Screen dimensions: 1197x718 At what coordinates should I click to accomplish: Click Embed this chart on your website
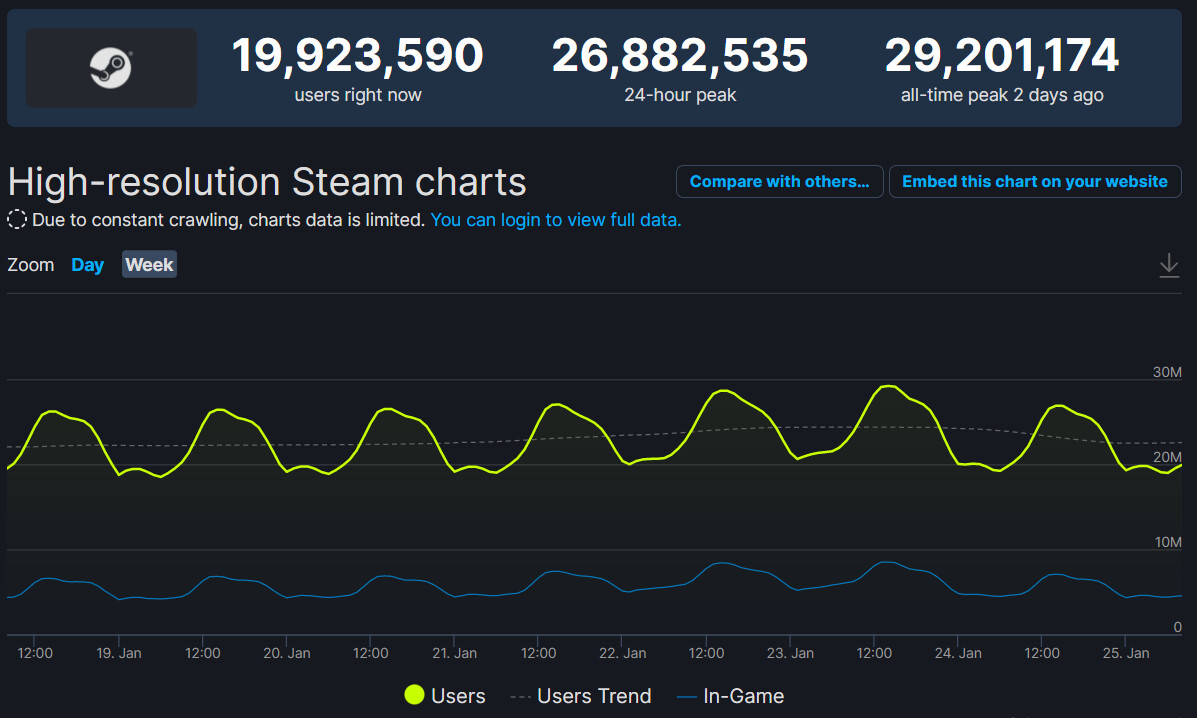pyautogui.click(x=1035, y=182)
